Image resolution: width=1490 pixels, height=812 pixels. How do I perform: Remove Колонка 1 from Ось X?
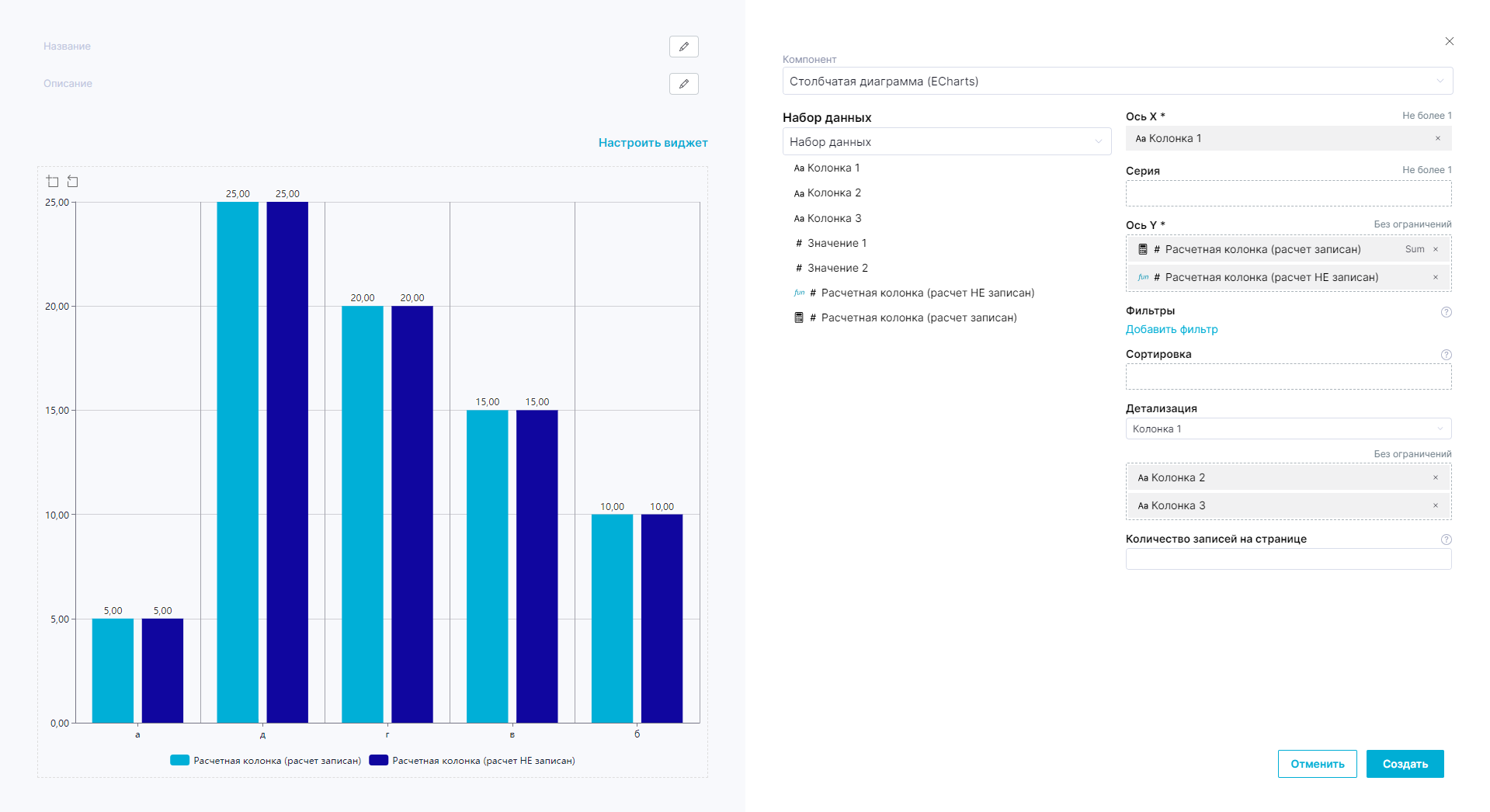(1437, 139)
